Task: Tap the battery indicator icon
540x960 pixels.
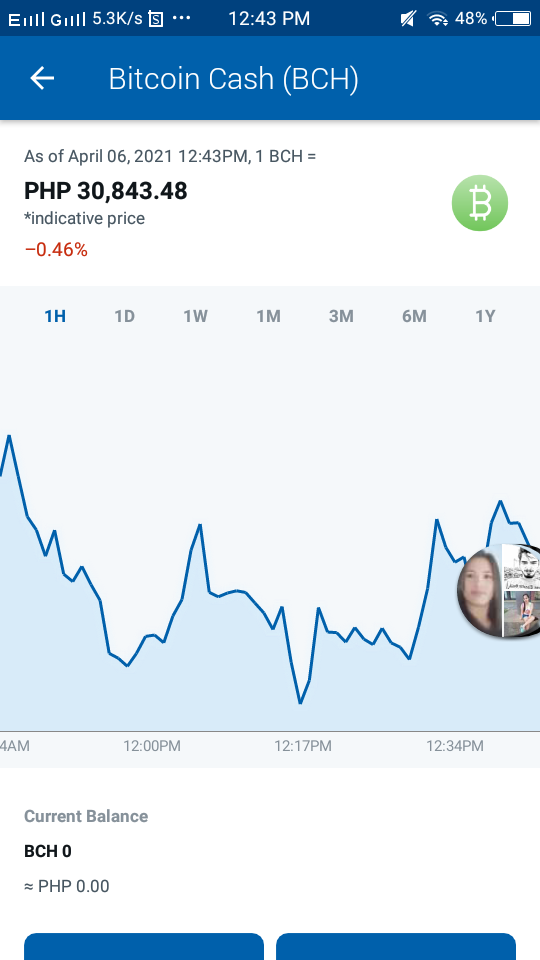Action: tap(512, 18)
